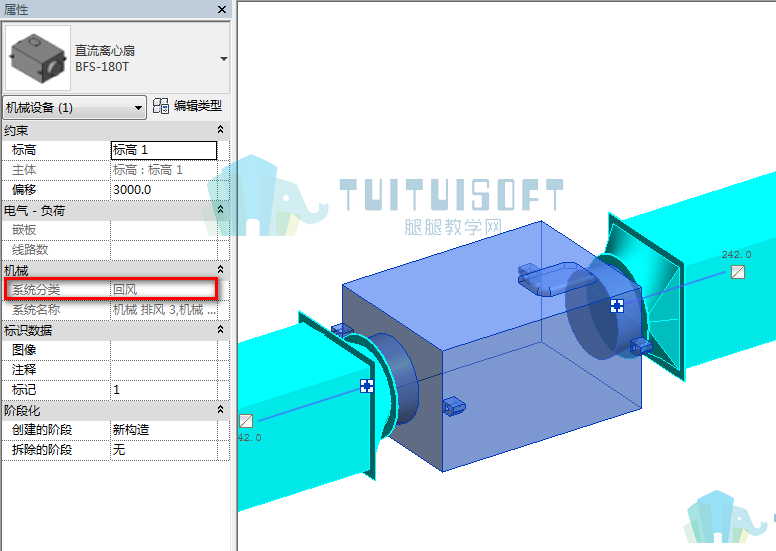The width and height of the screenshot is (776, 551).
Task: Click the 系统分类 property label
Action: [x=36, y=290]
